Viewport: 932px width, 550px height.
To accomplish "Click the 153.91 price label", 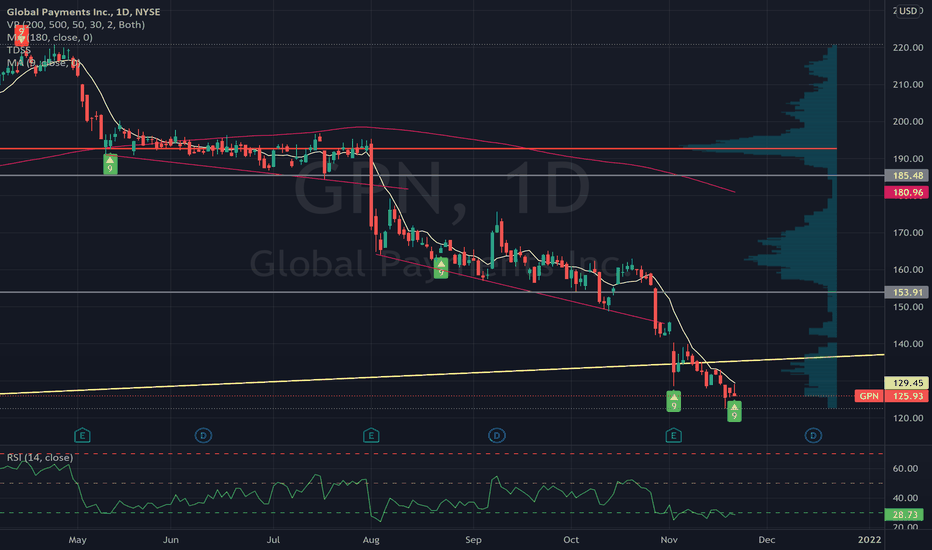I will coord(906,292).
